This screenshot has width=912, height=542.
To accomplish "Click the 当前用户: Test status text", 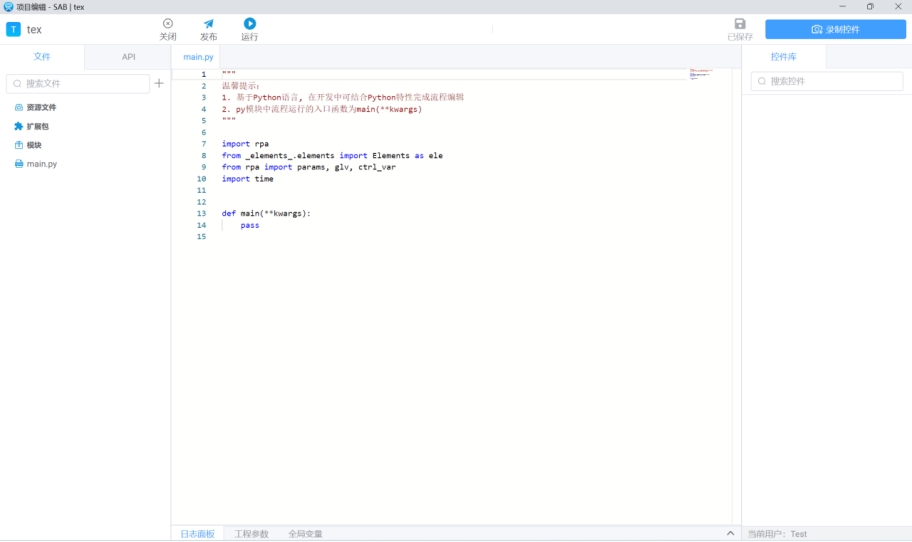I will pyautogui.click(x=777, y=534).
